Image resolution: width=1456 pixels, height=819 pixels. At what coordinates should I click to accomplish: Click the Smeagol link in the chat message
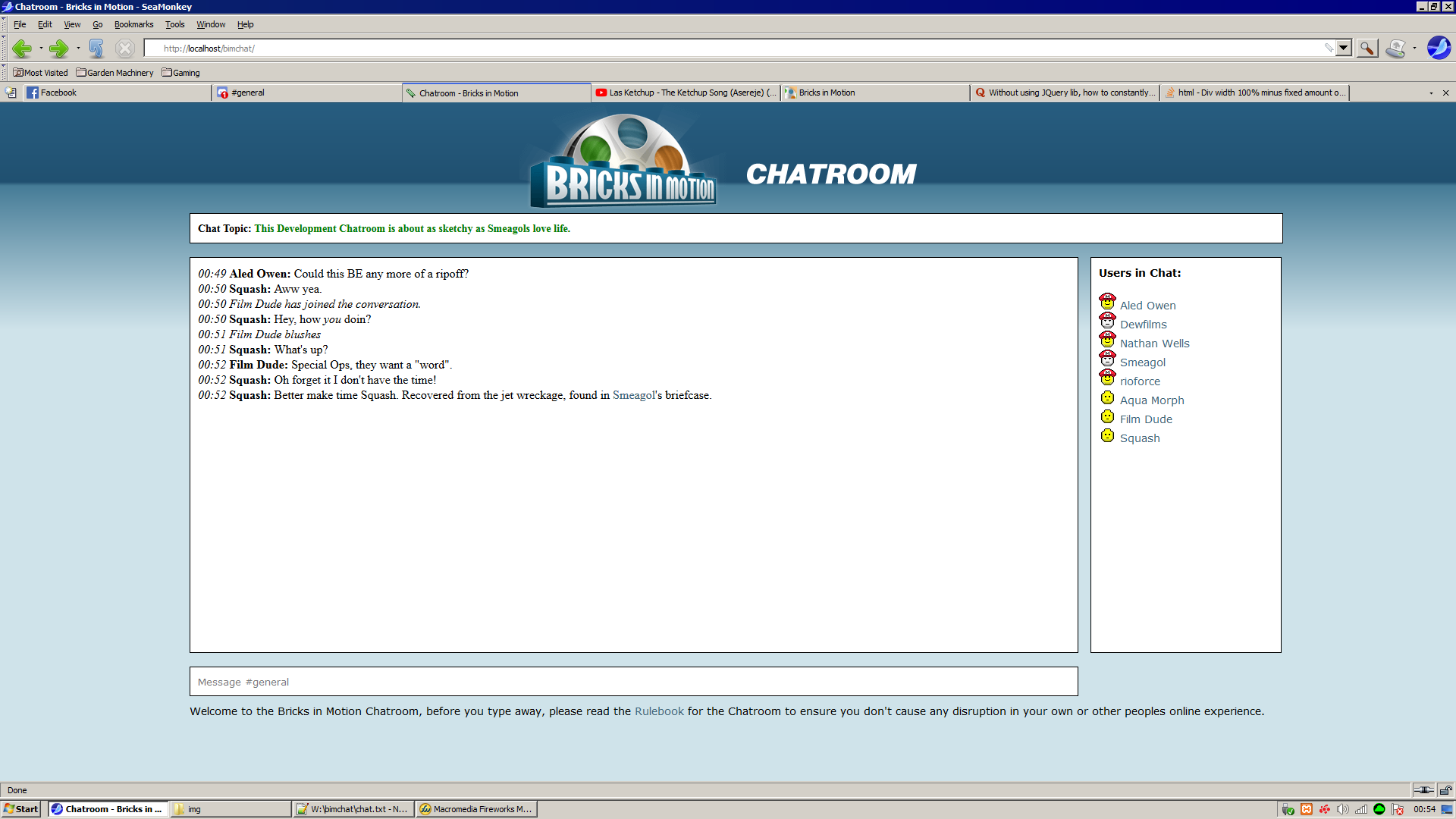(x=634, y=395)
